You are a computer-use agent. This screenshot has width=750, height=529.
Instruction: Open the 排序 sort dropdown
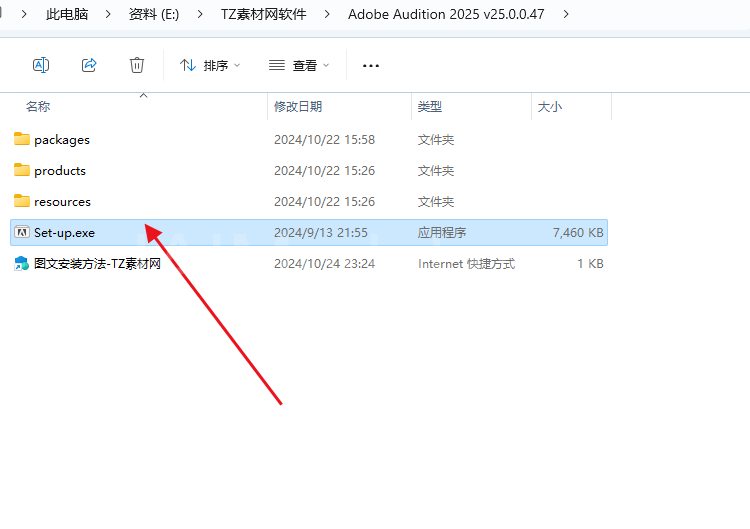click(210, 65)
